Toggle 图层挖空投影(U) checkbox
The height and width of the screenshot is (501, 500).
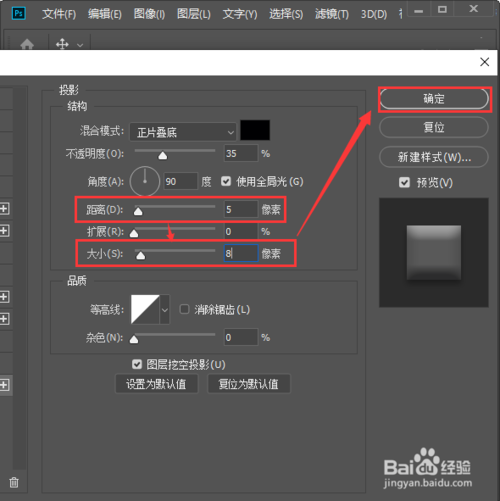[137, 364]
